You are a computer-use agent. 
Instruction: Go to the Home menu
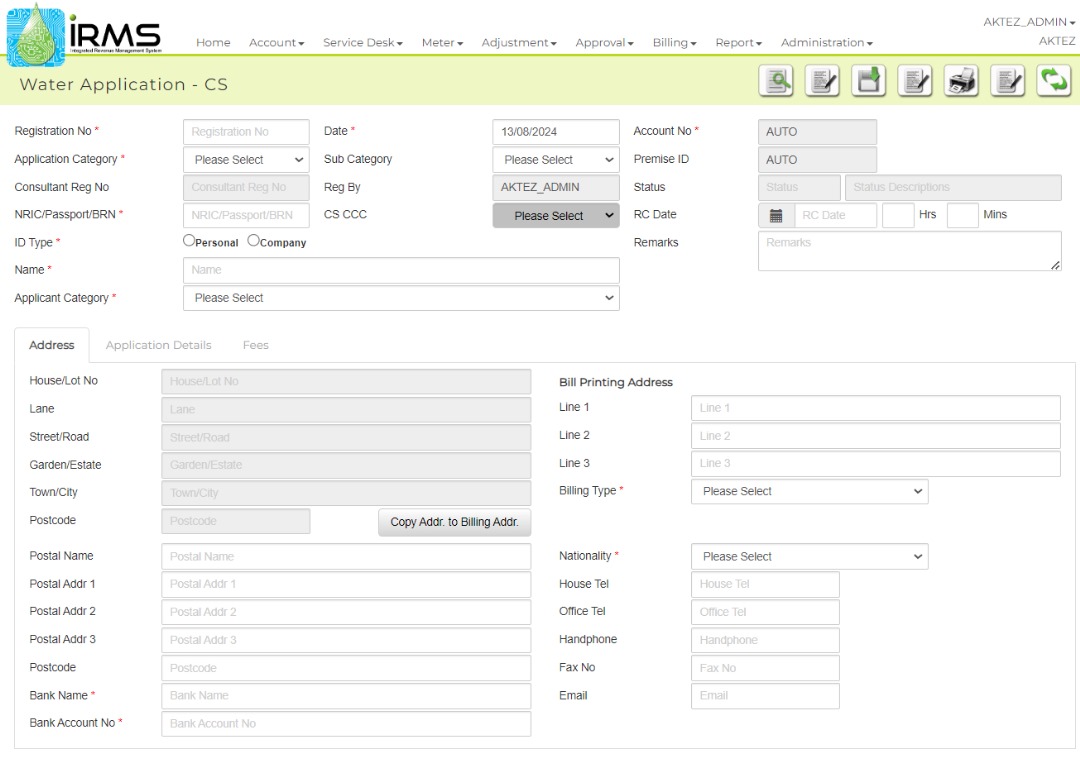[214, 43]
